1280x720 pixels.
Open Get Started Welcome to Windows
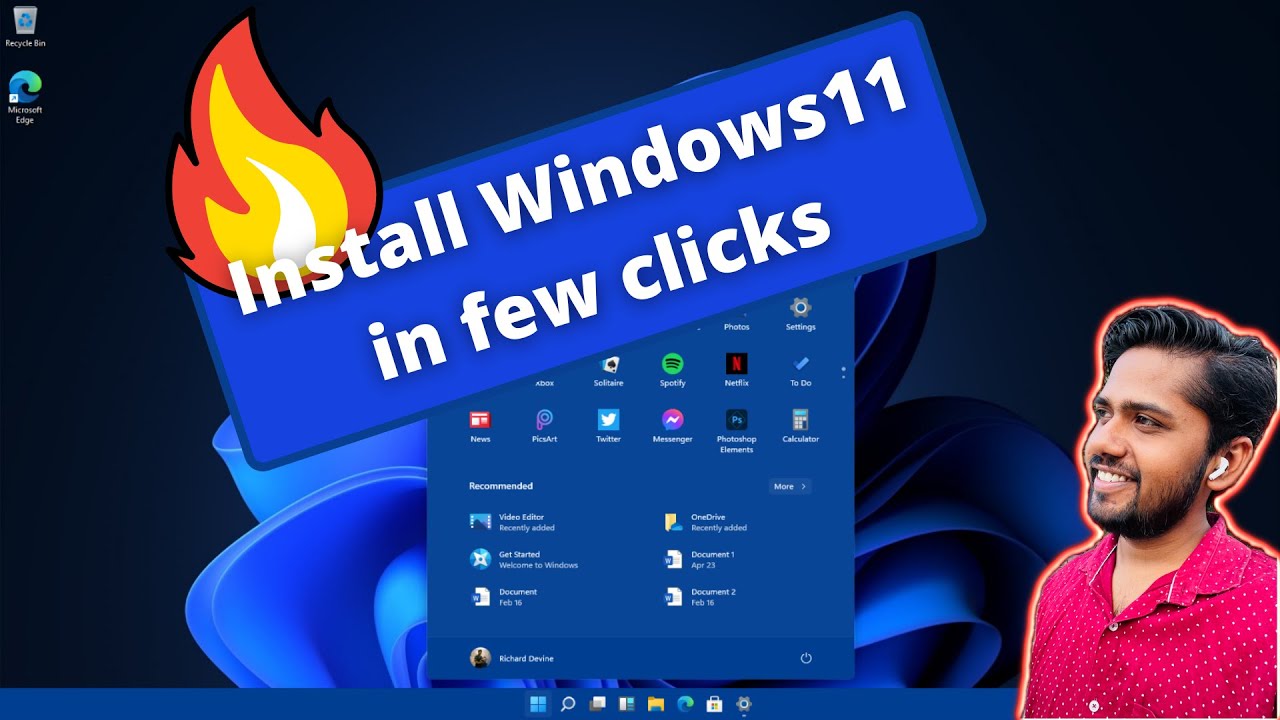[524, 560]
